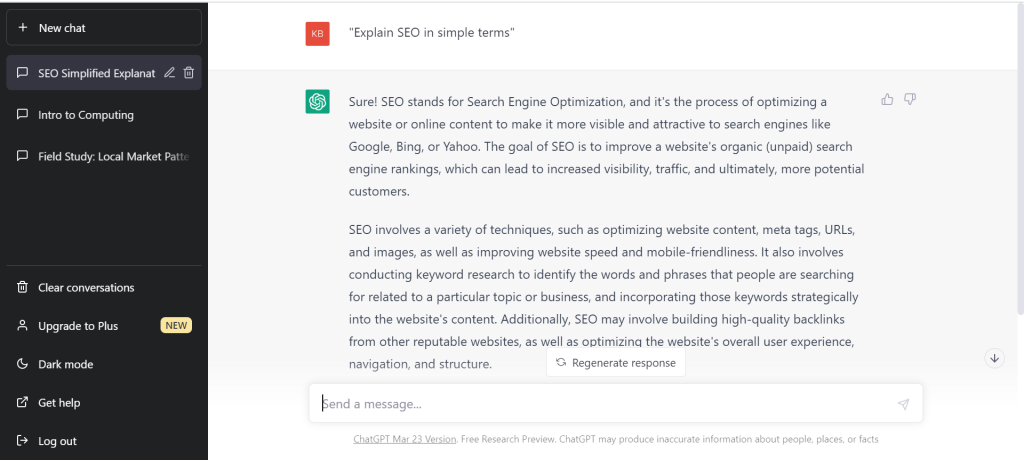Viewport: 1024px width, 460px height.
Task: Click Upgrade to Plus
Action: (104, 325)
